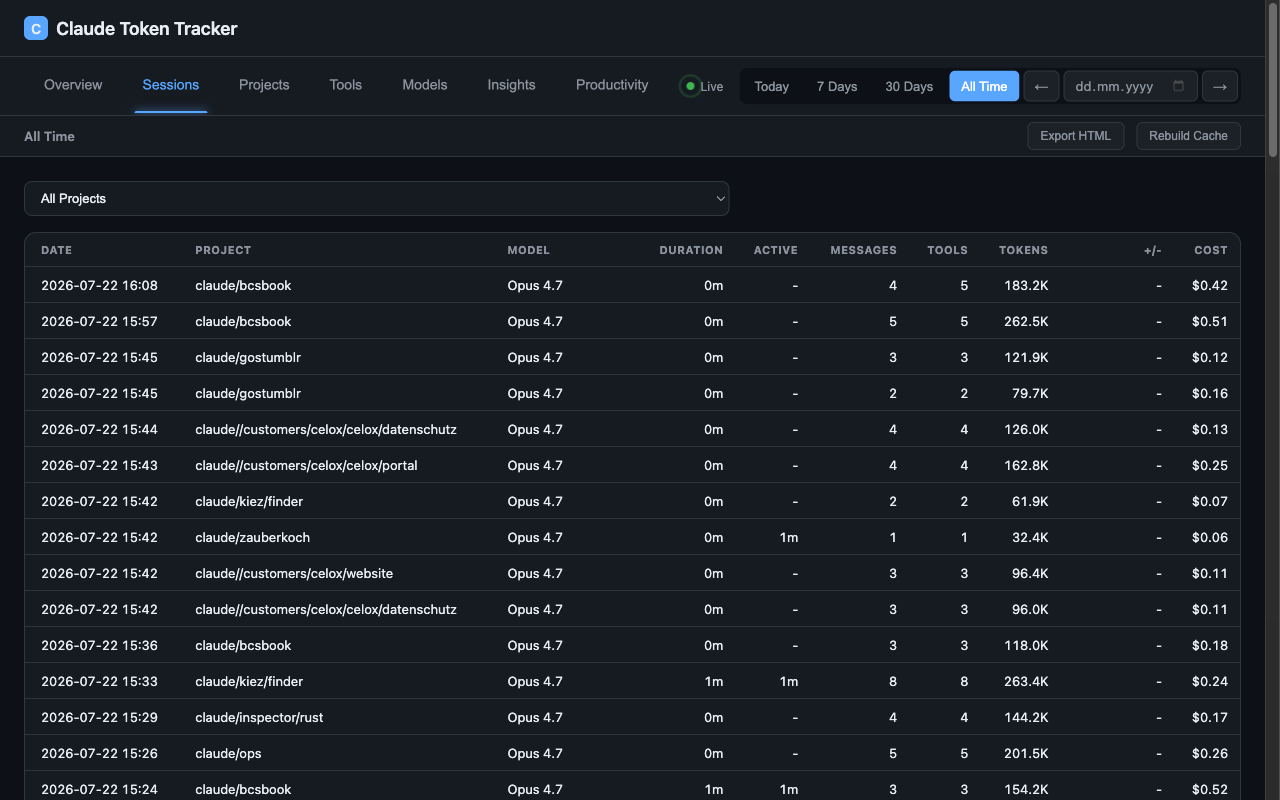
Task: Select the Sessions tab
Action: click(x=170, y=85)
